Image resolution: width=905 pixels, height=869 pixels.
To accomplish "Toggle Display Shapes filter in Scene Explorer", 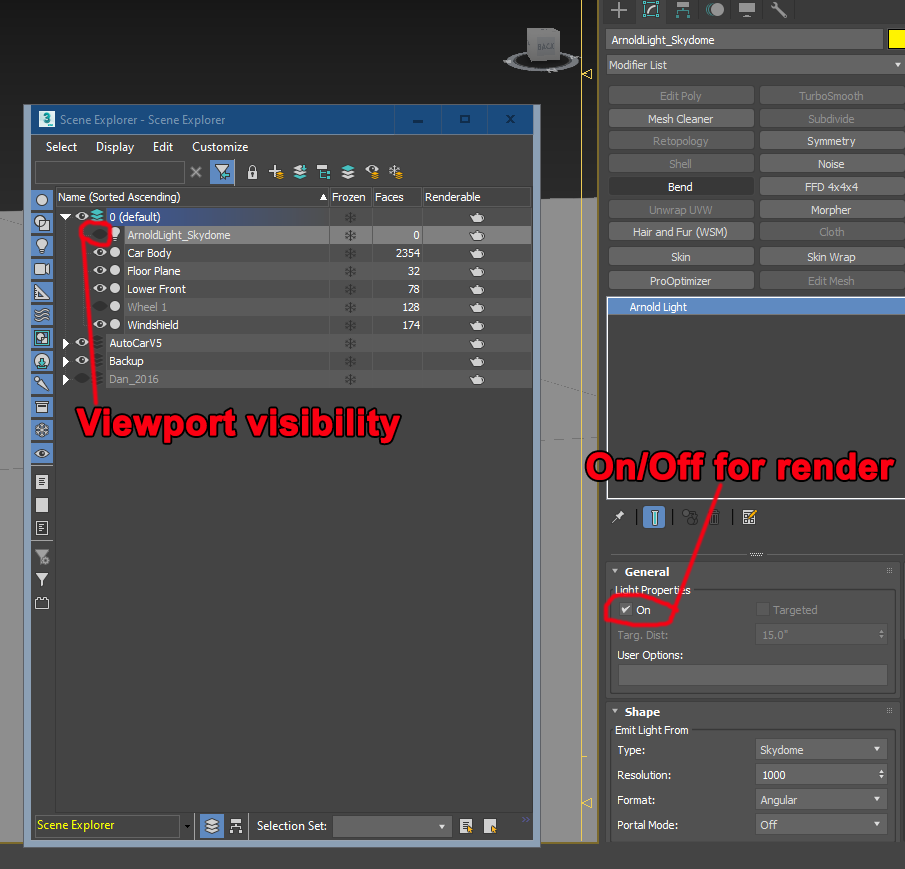I will click(42, 223).
